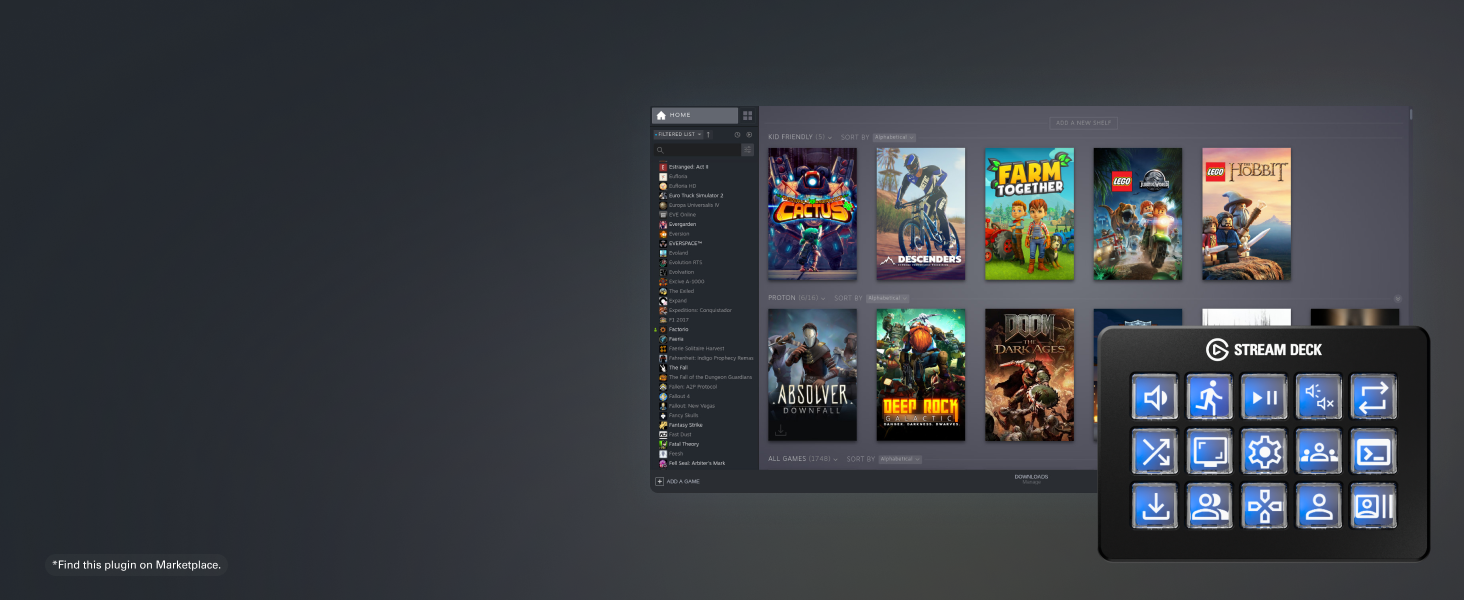Tap the portrait screenshot key on Stream Deck

pos(1373,506)
